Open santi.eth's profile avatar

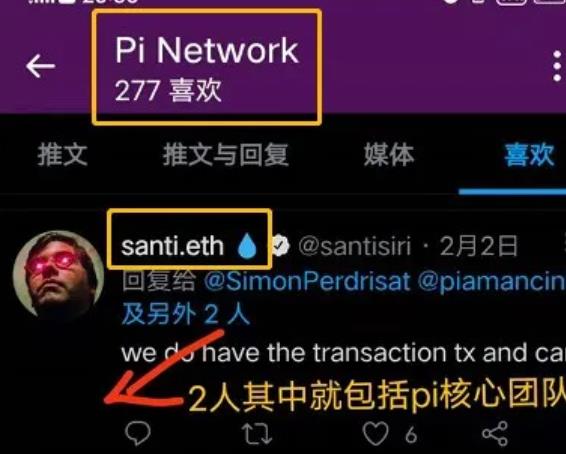[58, 275]
